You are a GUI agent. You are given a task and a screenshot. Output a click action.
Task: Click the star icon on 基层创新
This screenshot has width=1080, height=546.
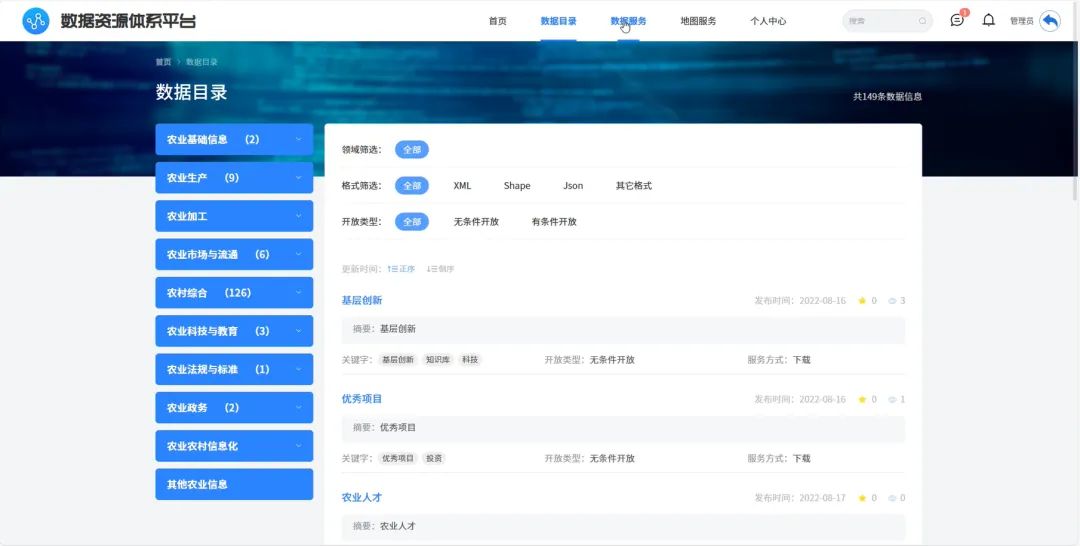point(862,301)
